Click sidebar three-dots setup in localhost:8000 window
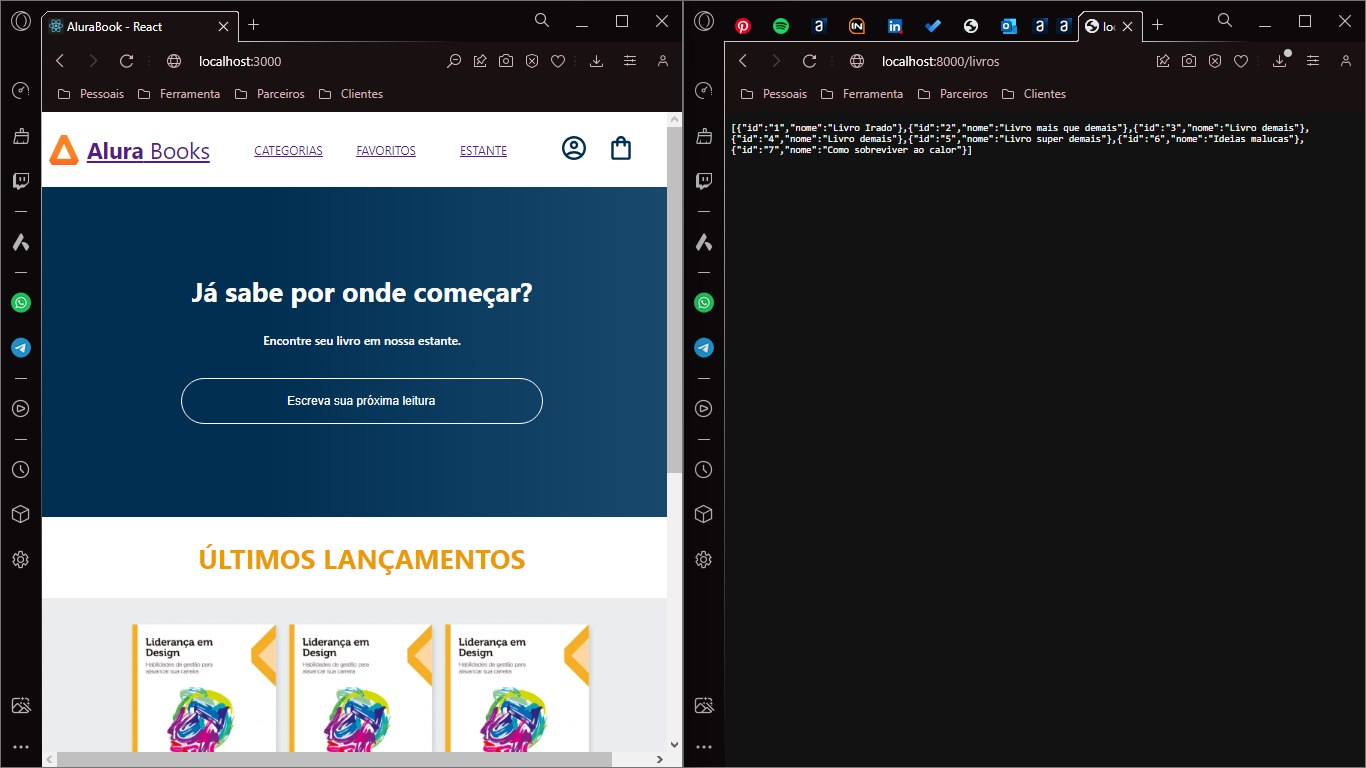Viewport: 1366px width, 768px height. coord(704,747)
